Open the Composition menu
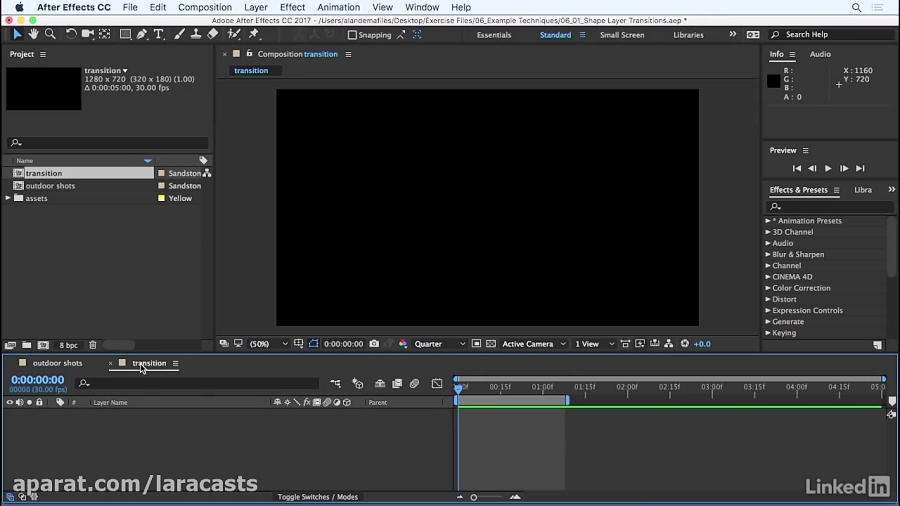Viewport: 900px width, 506px height. tap(204, 7)
